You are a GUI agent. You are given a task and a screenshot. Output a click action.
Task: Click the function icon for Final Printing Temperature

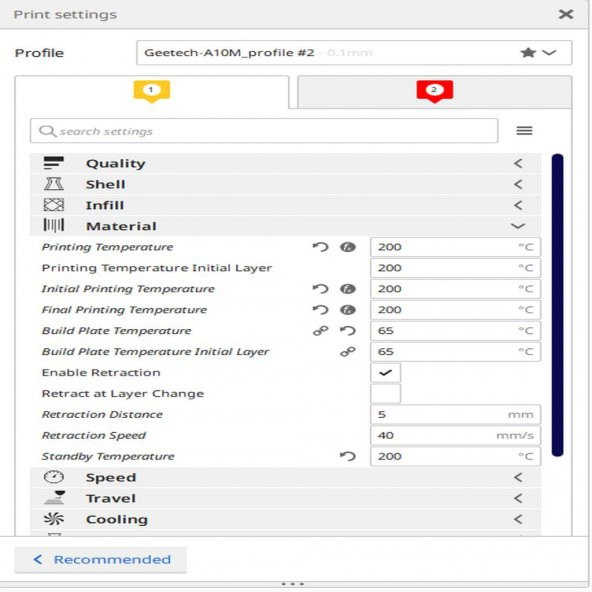click(348, 310)
